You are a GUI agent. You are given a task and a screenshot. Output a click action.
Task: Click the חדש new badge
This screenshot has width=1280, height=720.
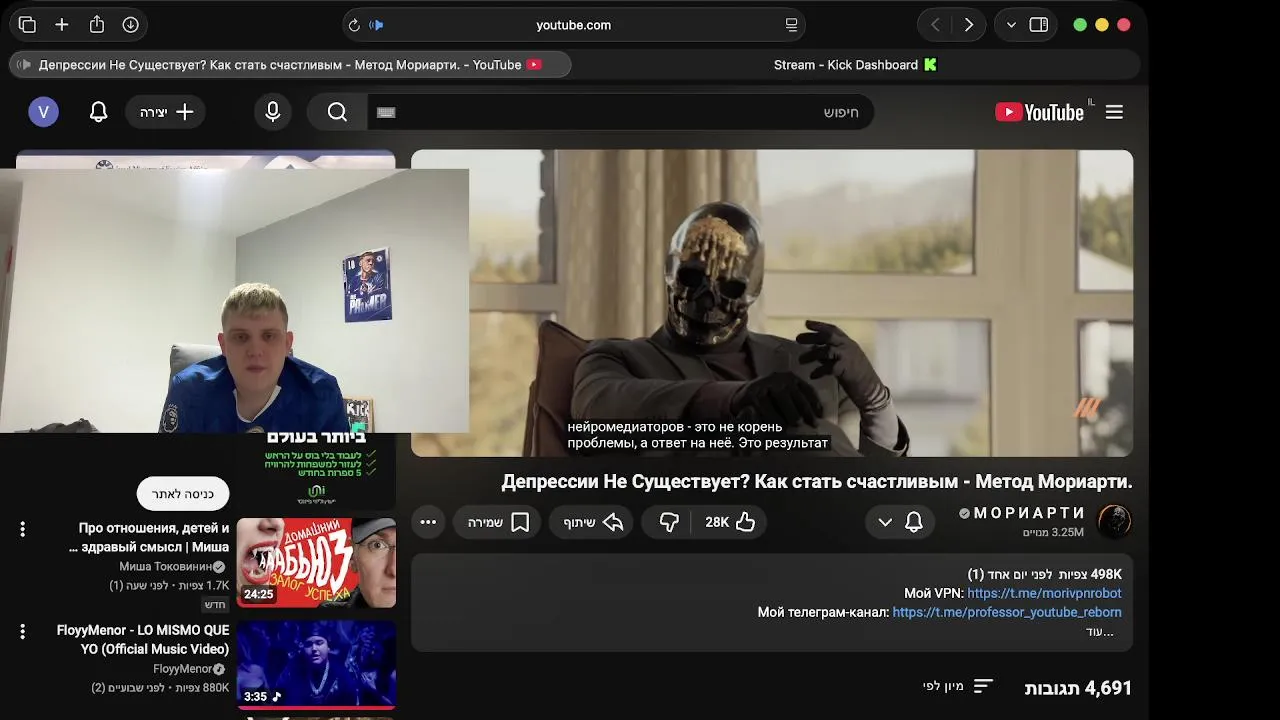coord(215,605)
